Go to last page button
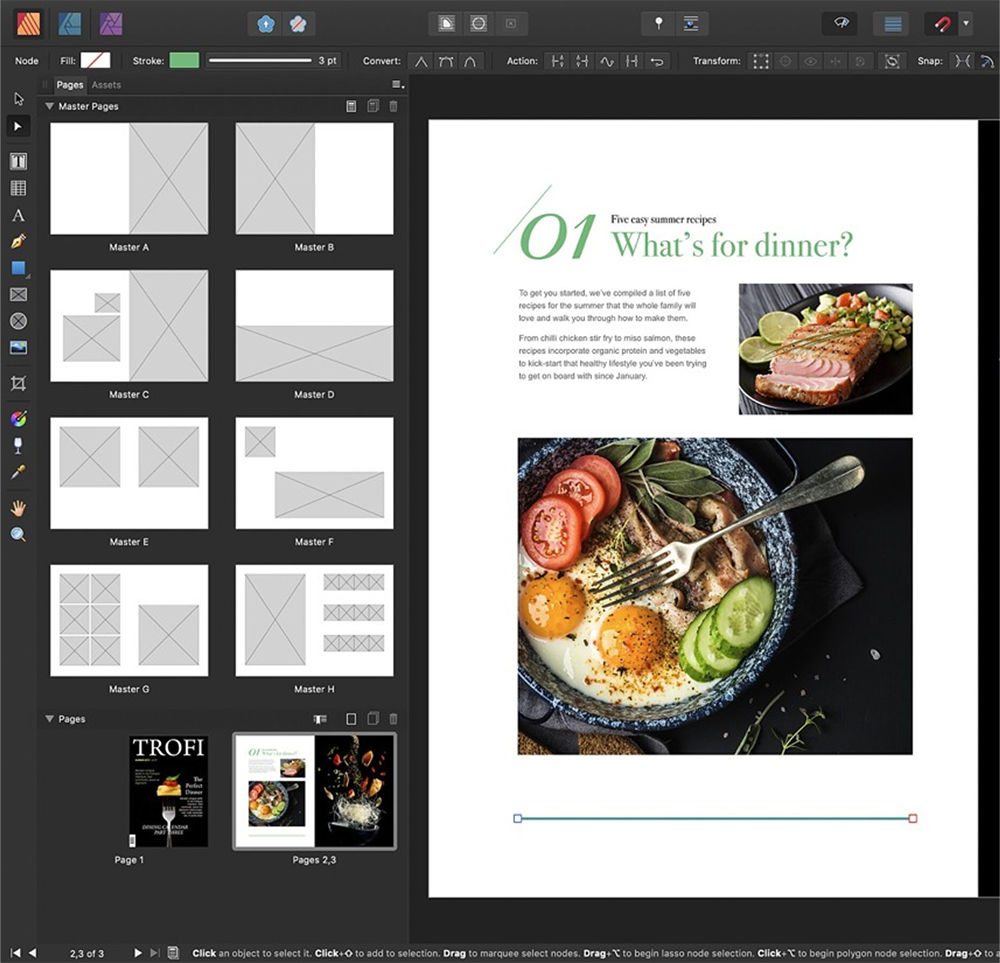 pyautogui.click(x=154, y=953)
